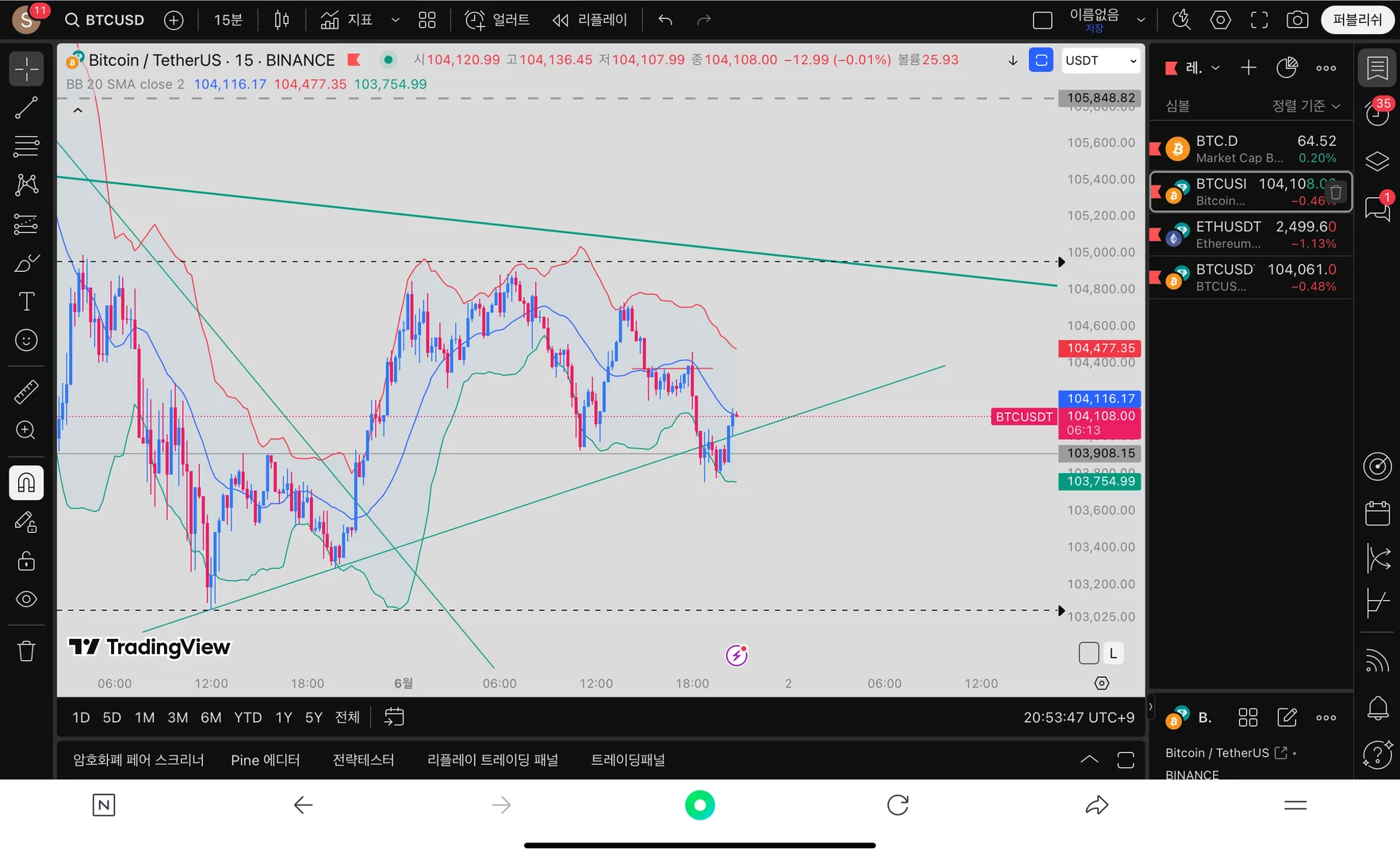1400x856 pixels.
Task: Maximize the bottom panel
Action: 1125,760
